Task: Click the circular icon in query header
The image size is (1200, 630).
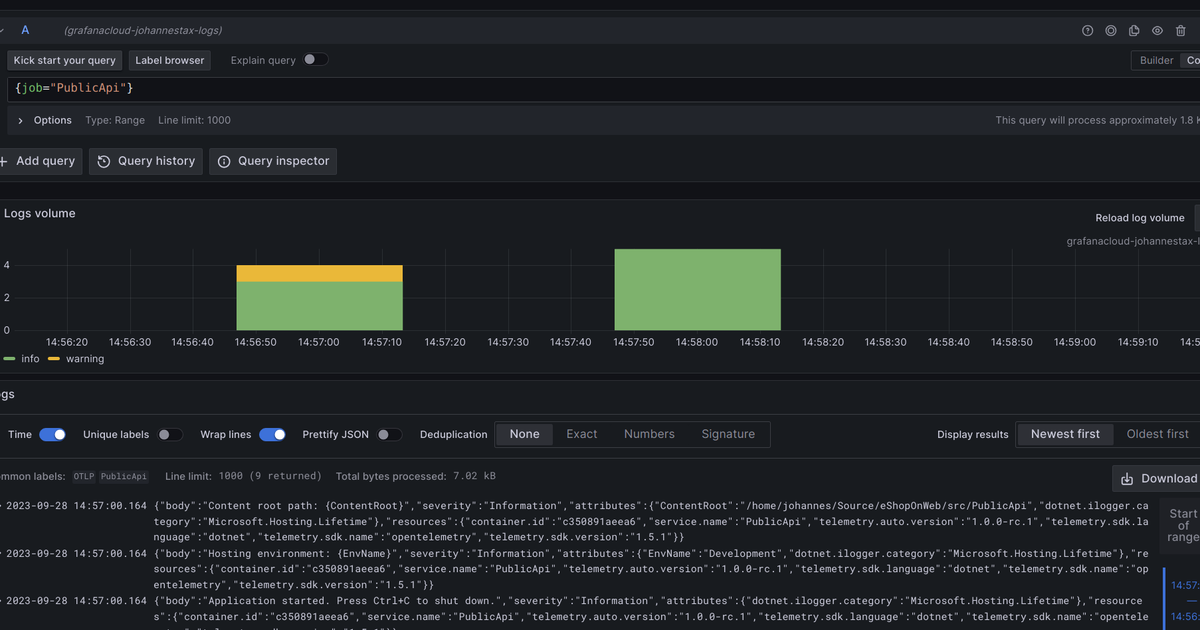Action: point(1111,31)
